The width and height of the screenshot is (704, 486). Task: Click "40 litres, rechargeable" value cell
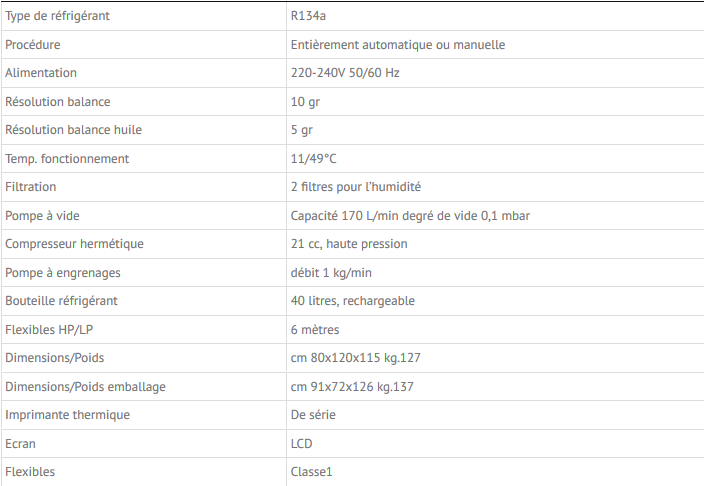pos(352,301)
